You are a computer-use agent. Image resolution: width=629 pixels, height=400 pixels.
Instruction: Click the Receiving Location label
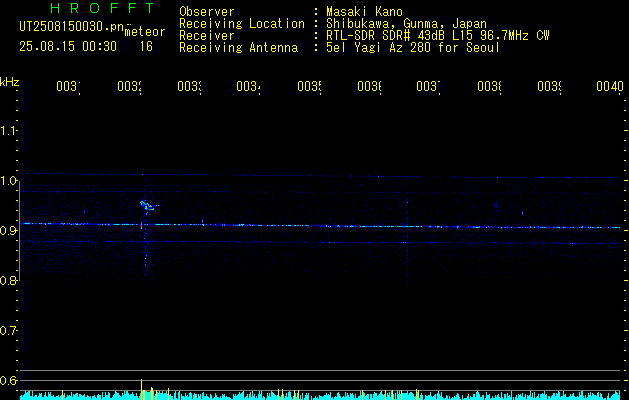tap(242, 24)
